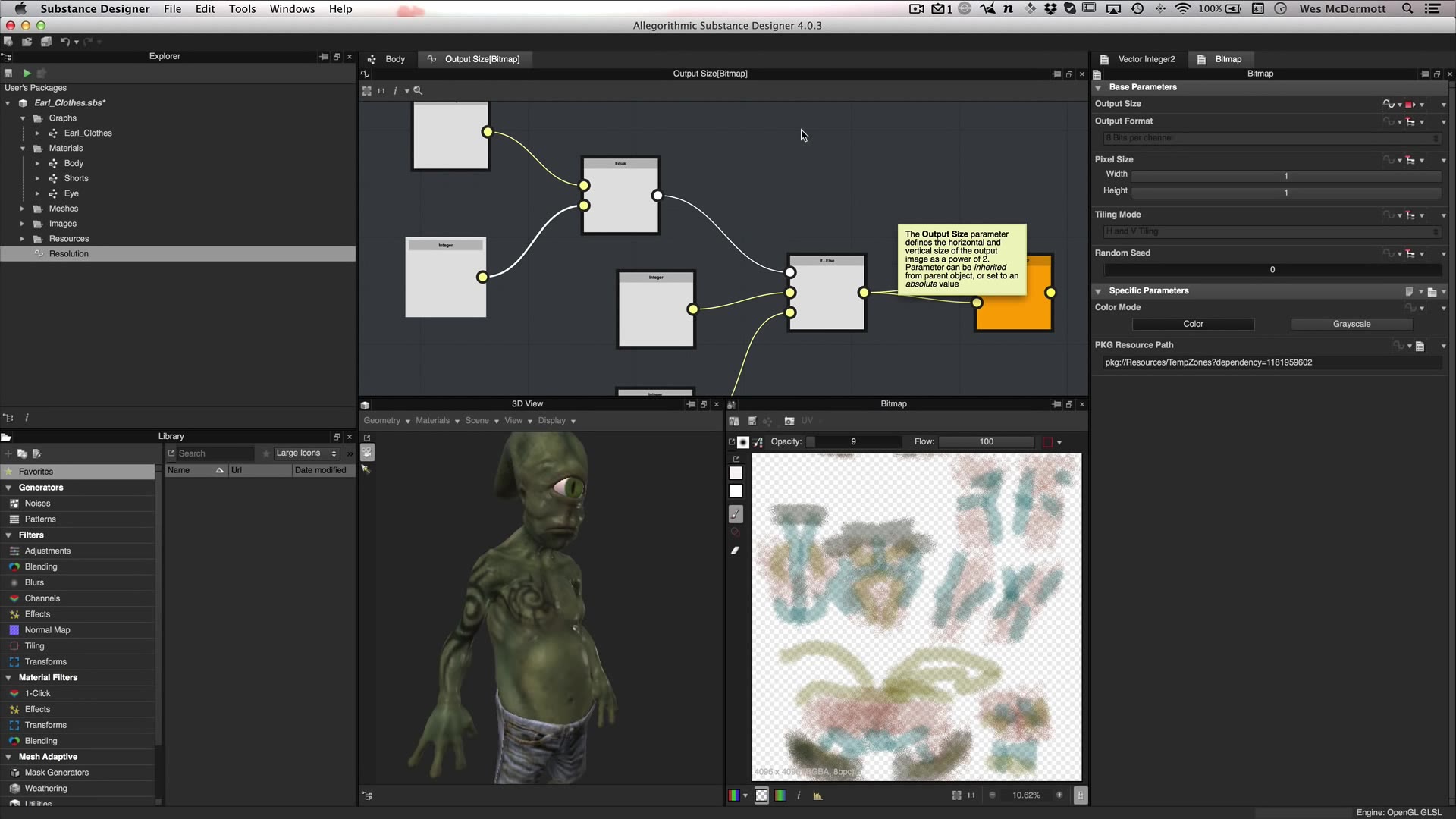The width and height of the screenshot is (1456, 819).
Task: Click fit to view icon in the Bitmap footer
Action: pyautogui.click(x=956, y=795)
